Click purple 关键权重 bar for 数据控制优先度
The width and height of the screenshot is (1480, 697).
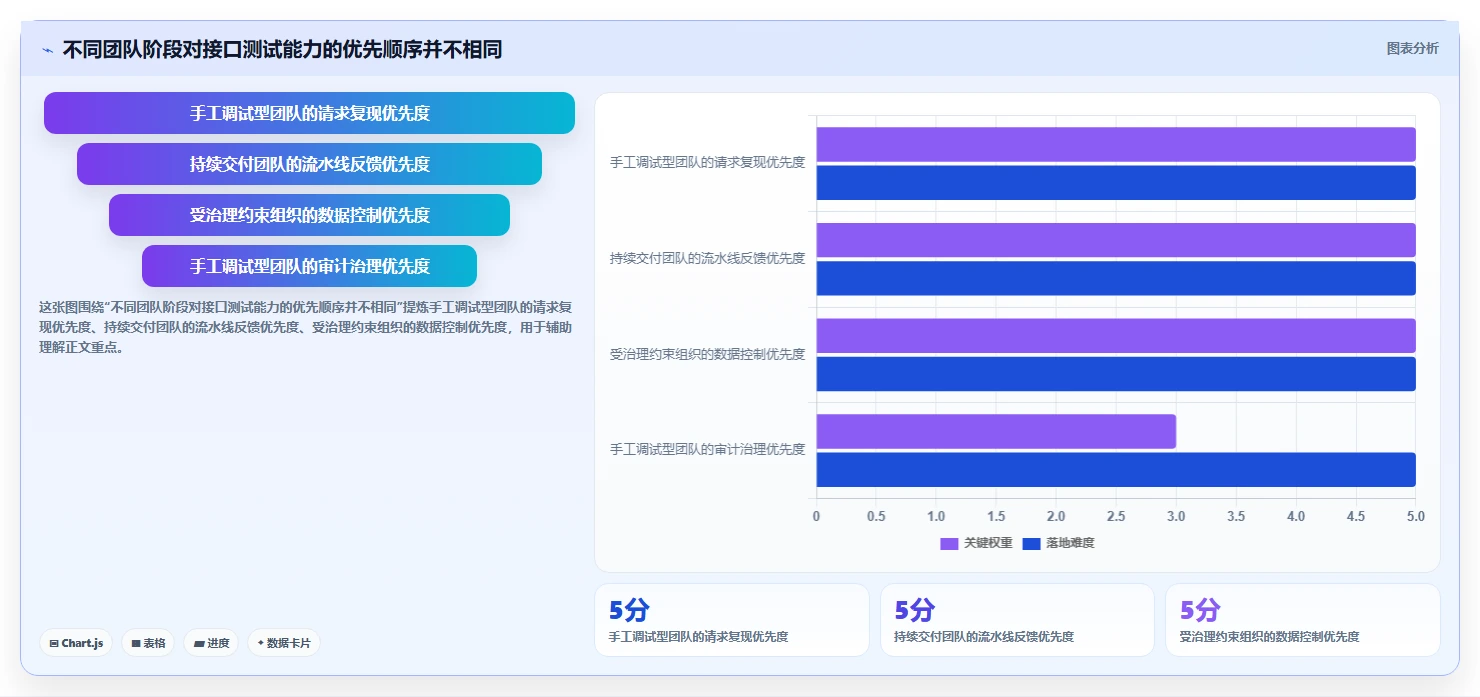1116,336
